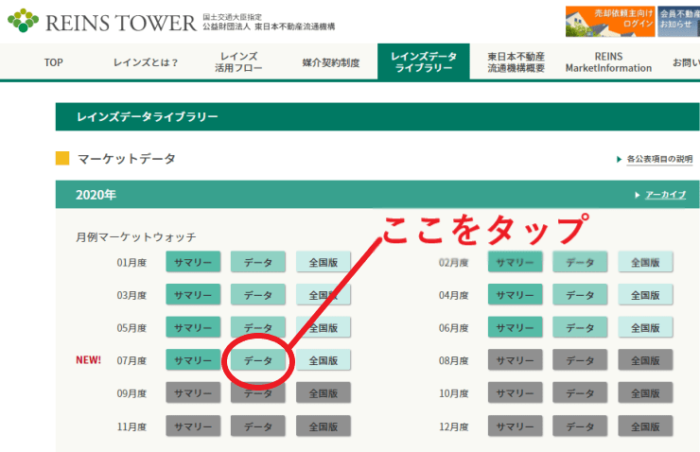The width and height of the screenshot is (700, 452).
Task: Click データ for 04月度
Action: [580, 295]
